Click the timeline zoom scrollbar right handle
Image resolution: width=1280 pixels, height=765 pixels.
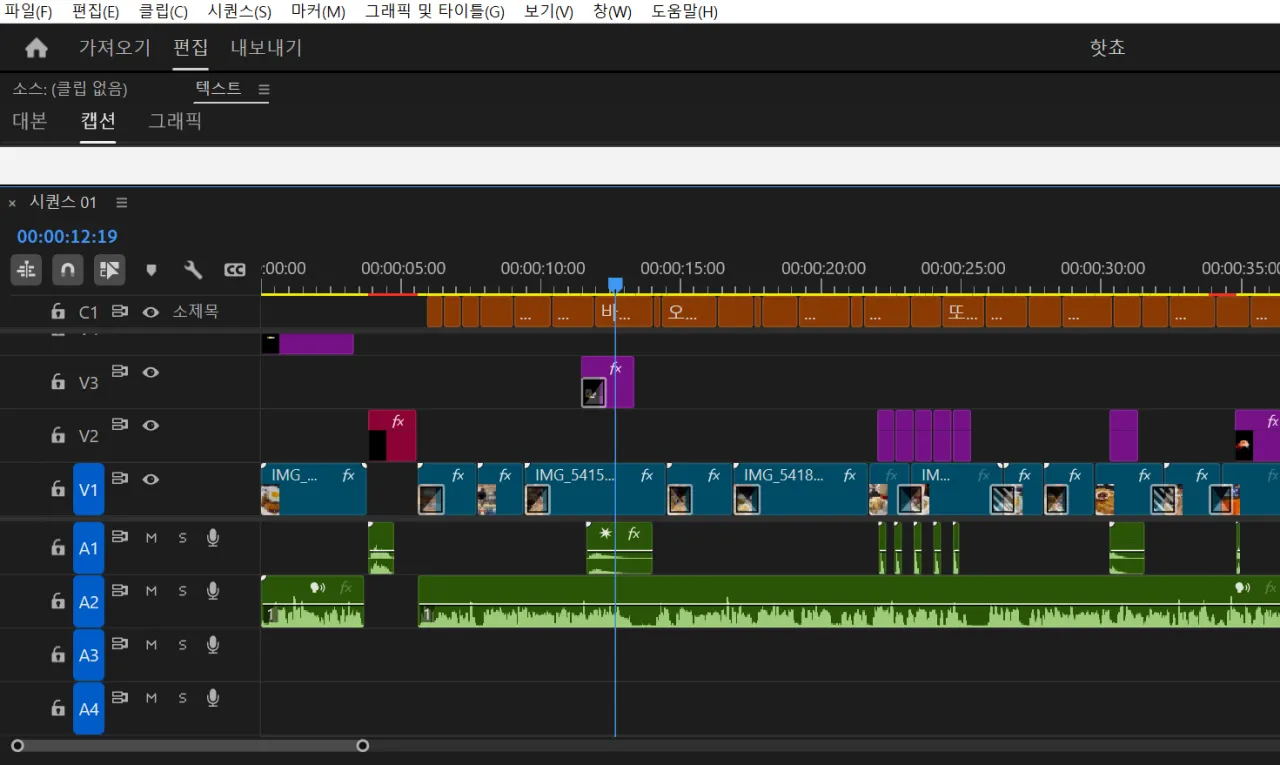(x=363, y=745)
